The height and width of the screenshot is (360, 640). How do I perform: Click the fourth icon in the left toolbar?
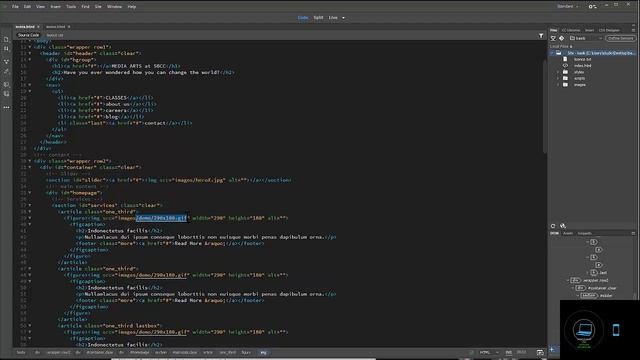pos(6,71)
